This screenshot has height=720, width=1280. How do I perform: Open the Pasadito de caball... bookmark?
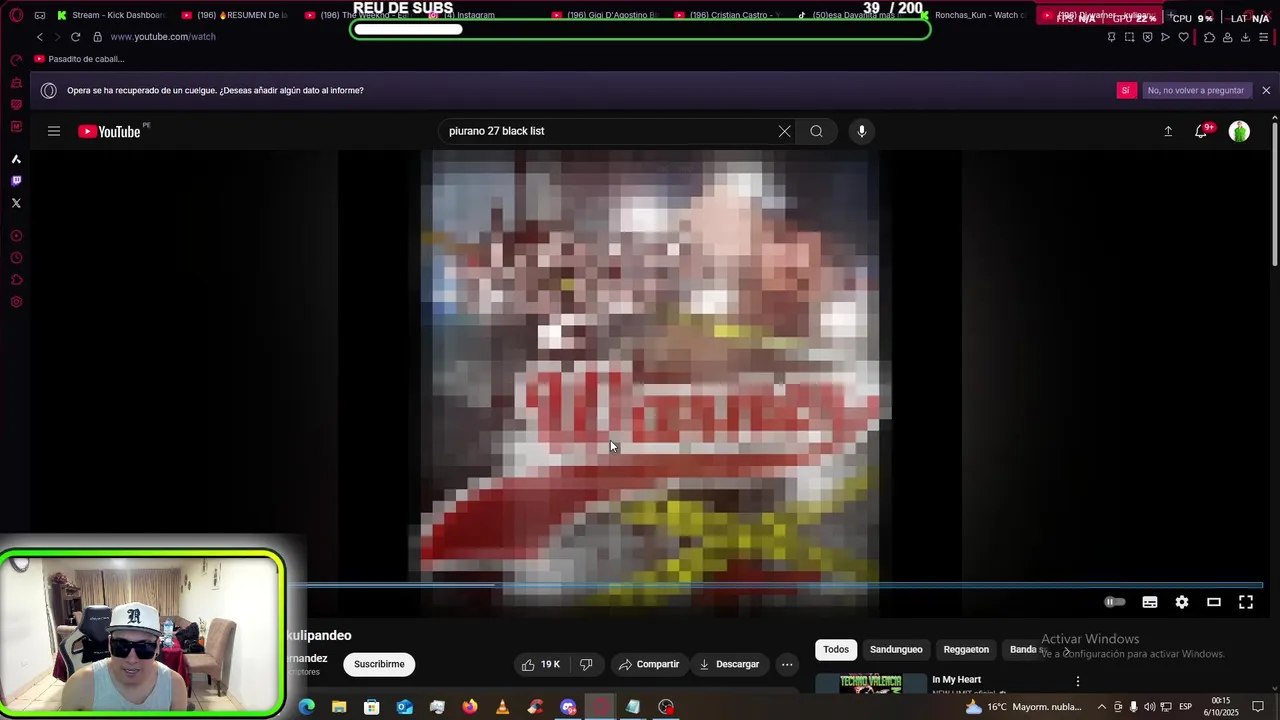pos(79,59)
